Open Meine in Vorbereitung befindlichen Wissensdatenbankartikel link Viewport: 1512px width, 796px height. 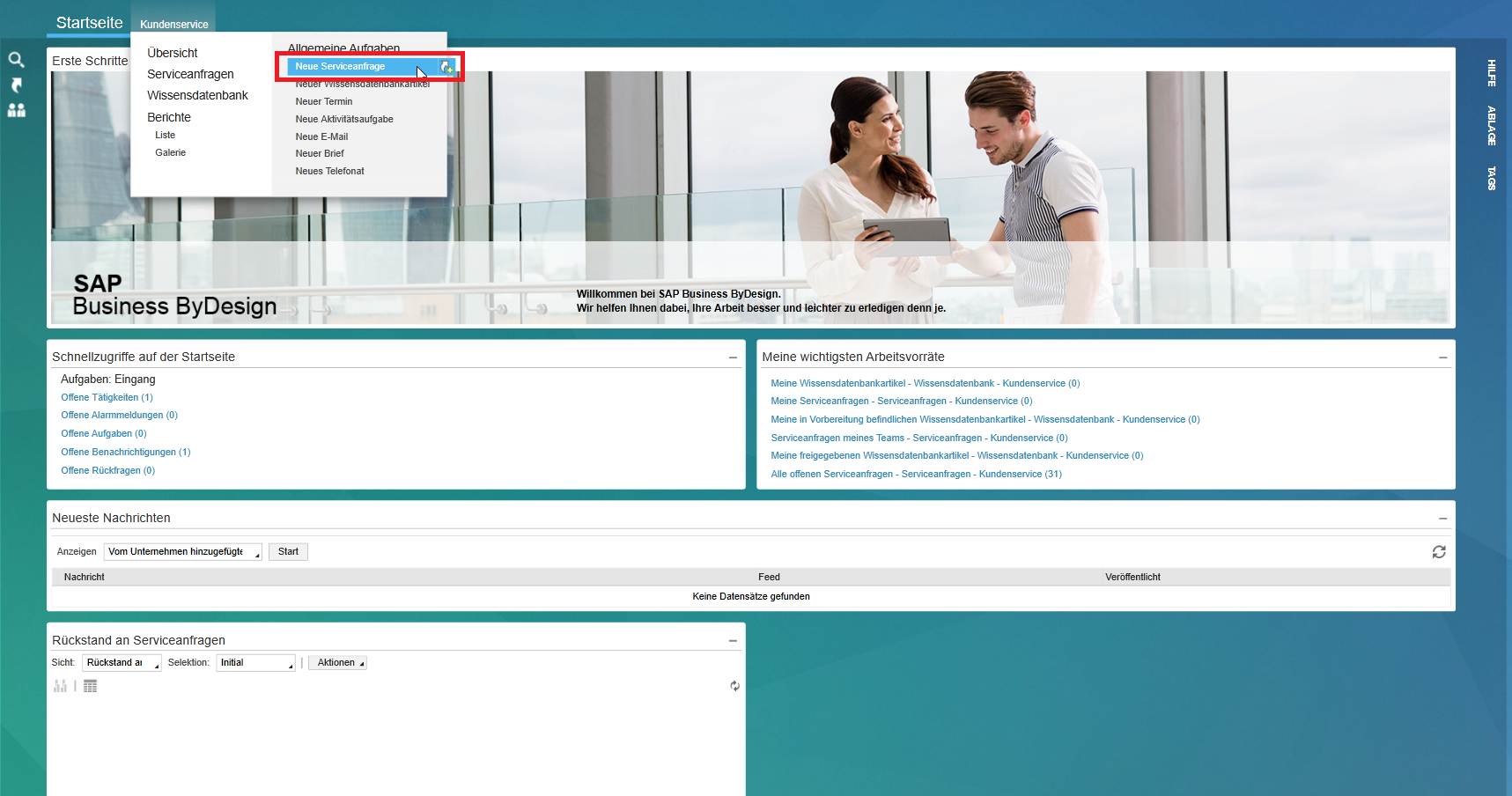tap(985, 419)
